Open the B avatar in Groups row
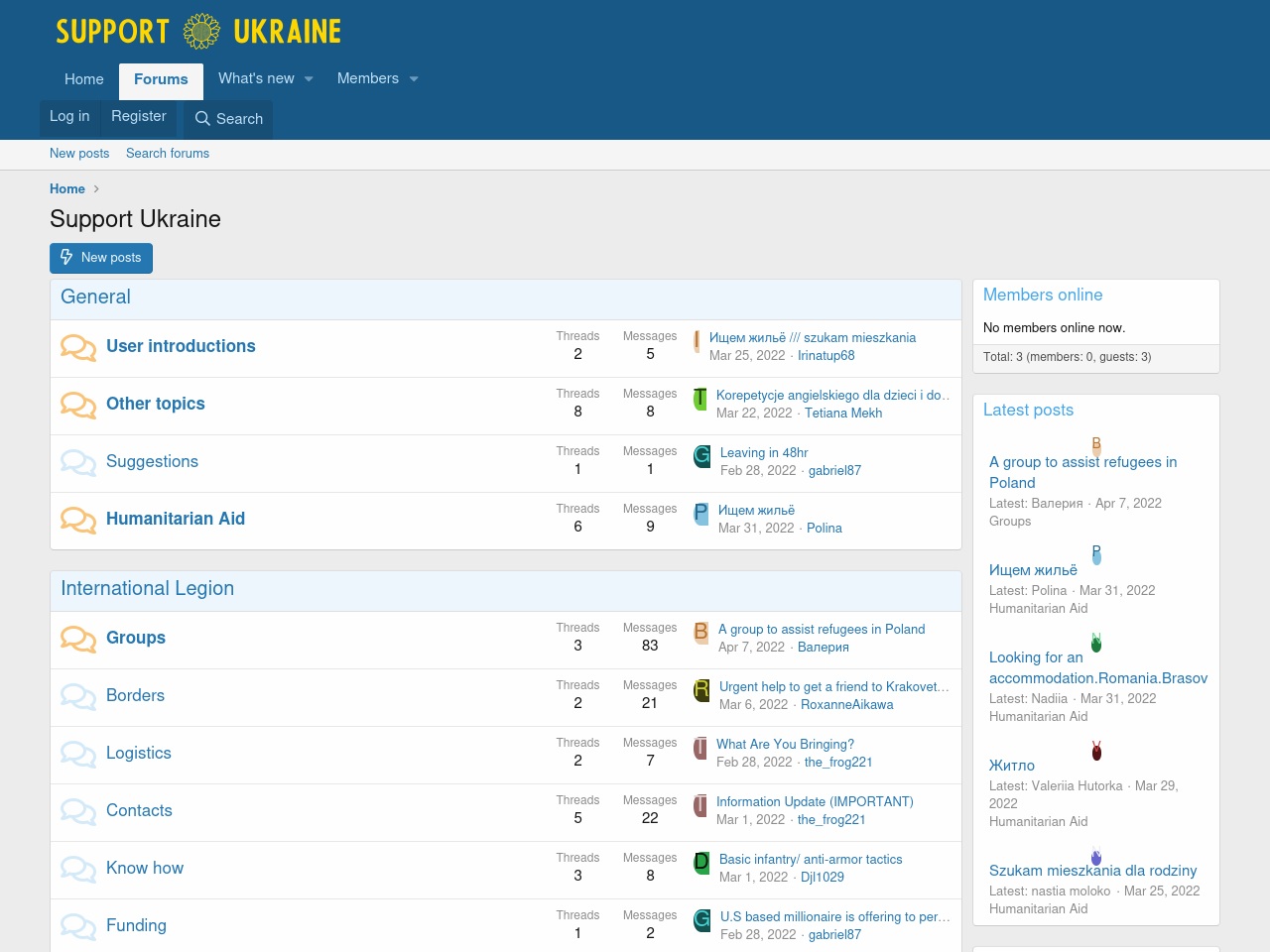This screenshot has height=952, width=1270. [x=700, y=633]
